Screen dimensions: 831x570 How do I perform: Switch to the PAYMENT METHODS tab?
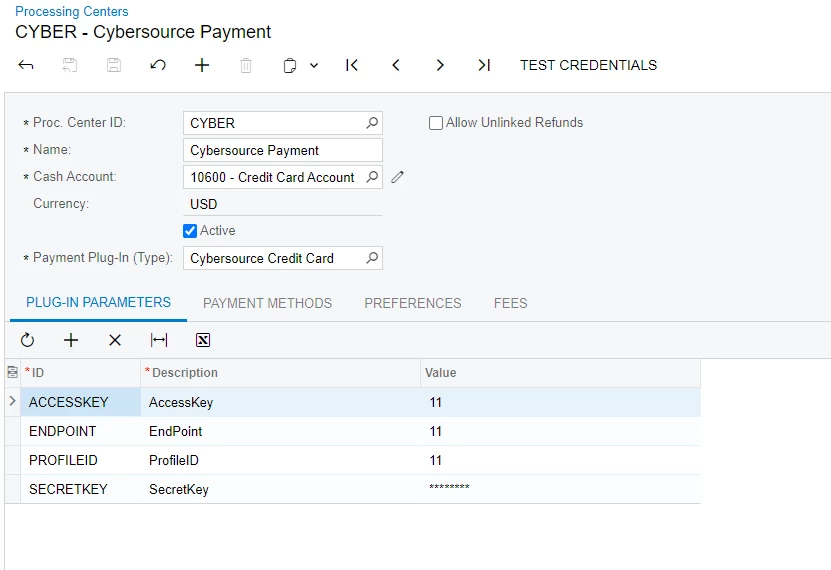pos(267,303)
